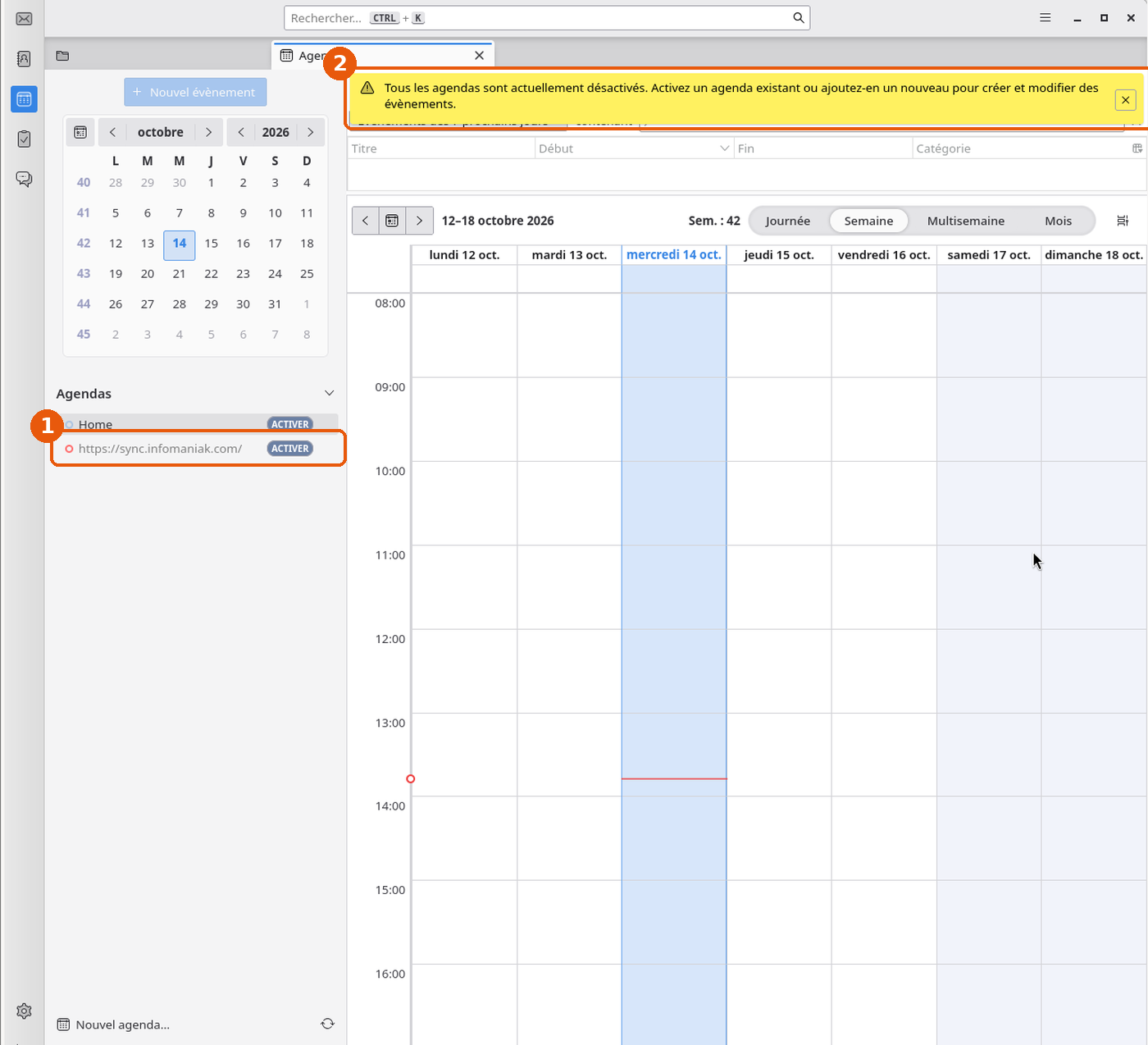Activate the Home agenda
Image resolution: width=1148 pixels, height=1045 pixels.
click(x=290, y=424)
